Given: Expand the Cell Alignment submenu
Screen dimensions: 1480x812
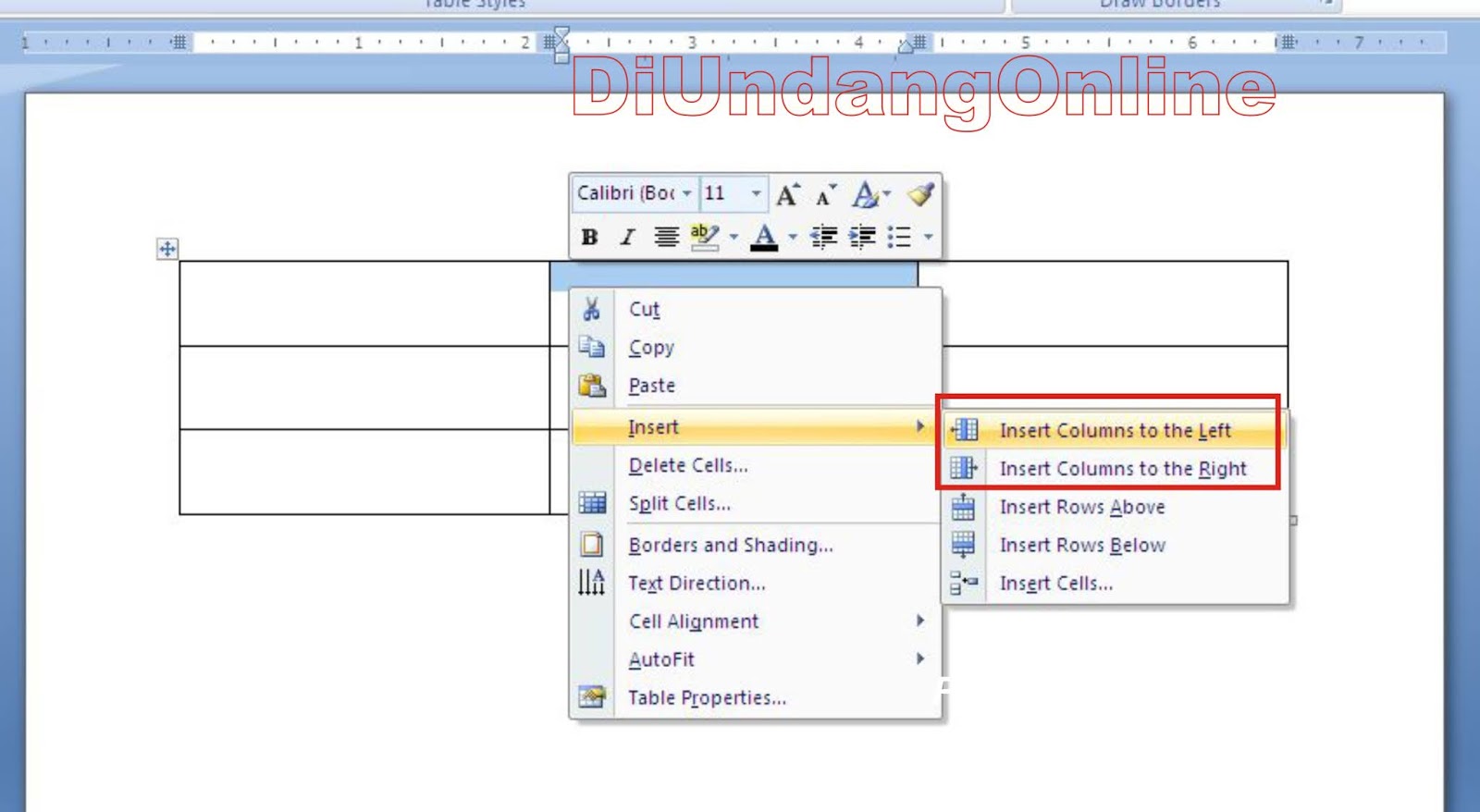Looking at the screenshot, I should [x=757, y=621].
